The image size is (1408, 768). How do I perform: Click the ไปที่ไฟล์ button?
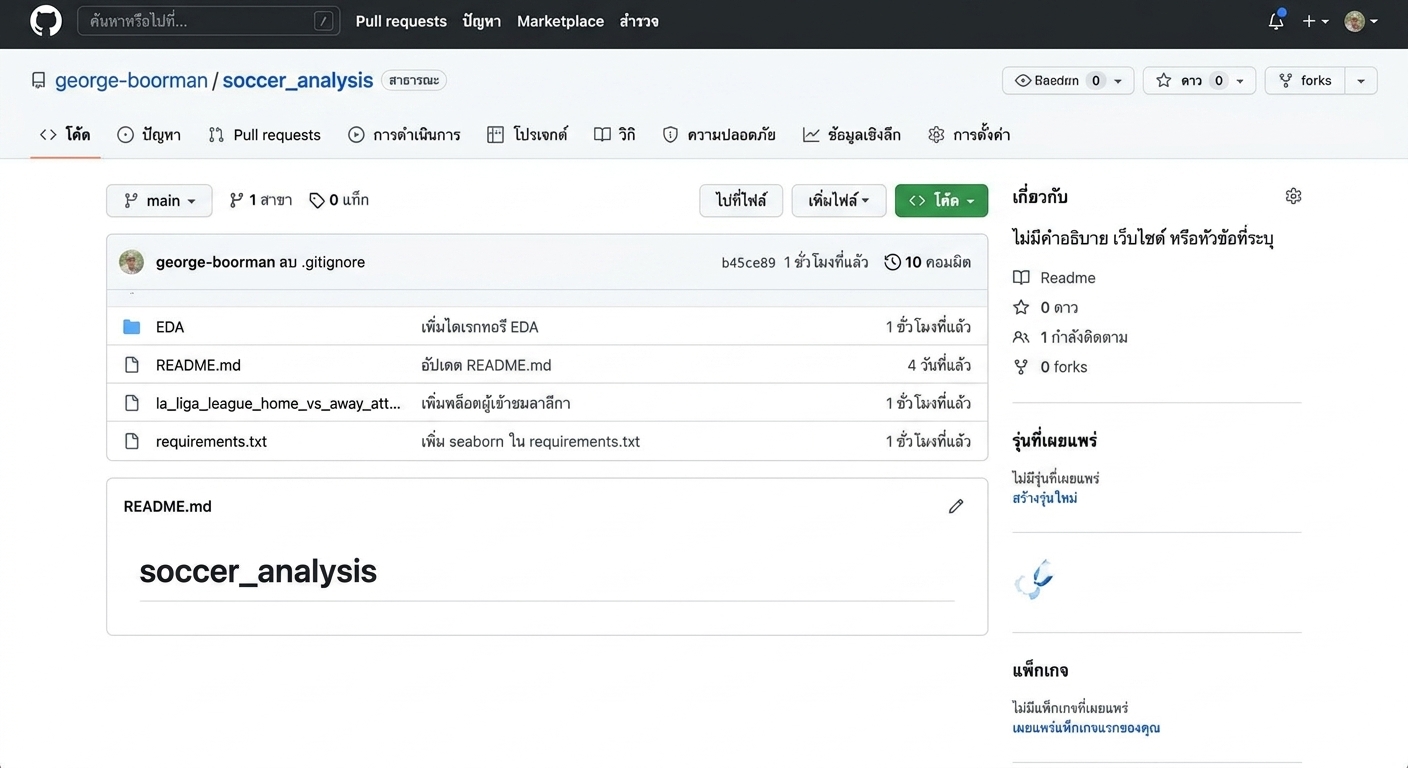click(x=741, y=200)
